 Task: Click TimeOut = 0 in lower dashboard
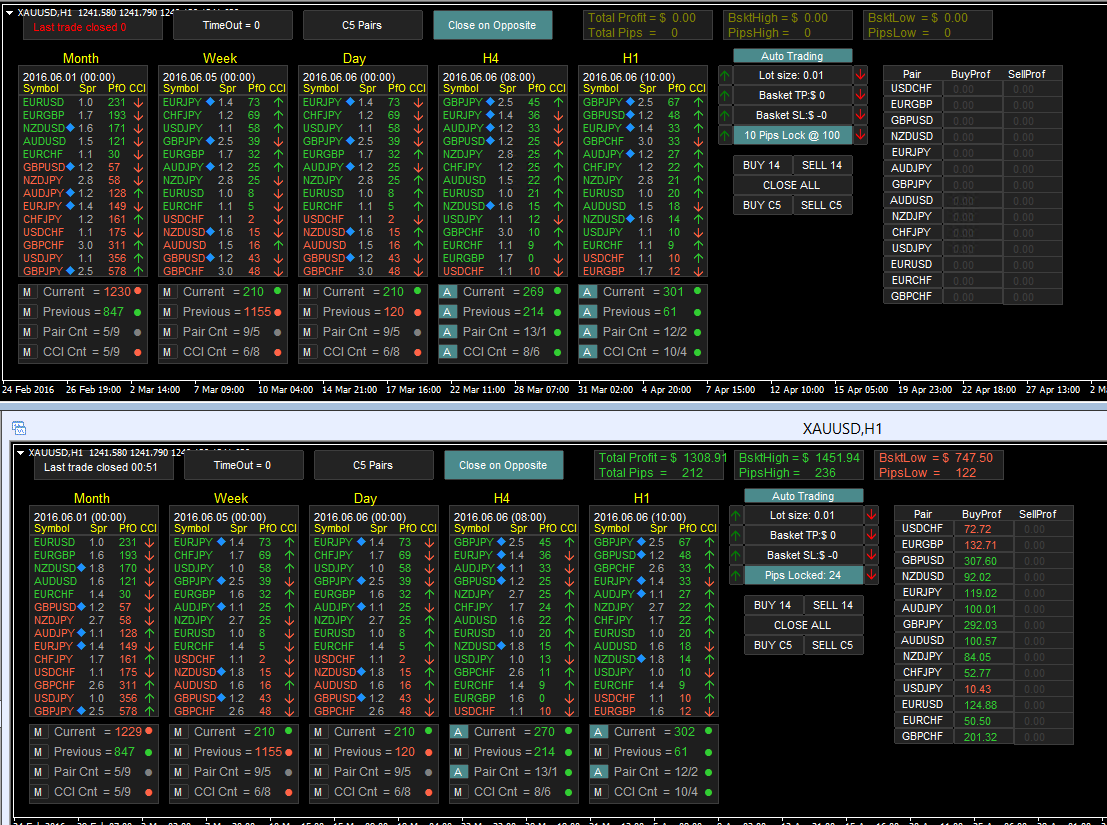pyautogui.click(x=244, y=466)
